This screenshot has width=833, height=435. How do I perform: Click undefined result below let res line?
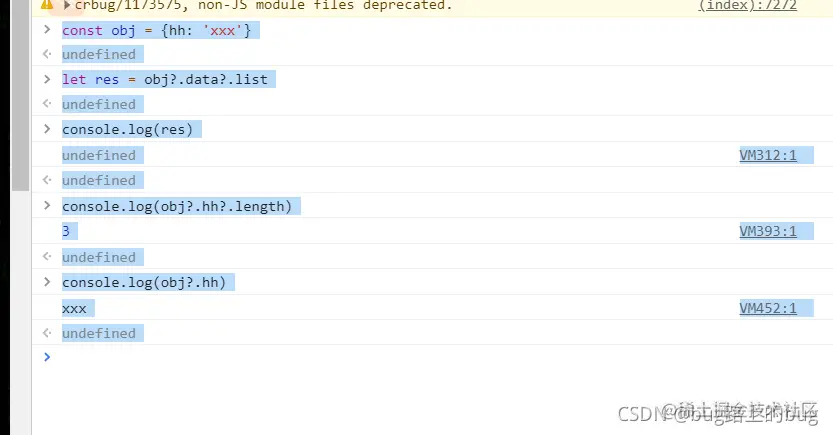99,104
